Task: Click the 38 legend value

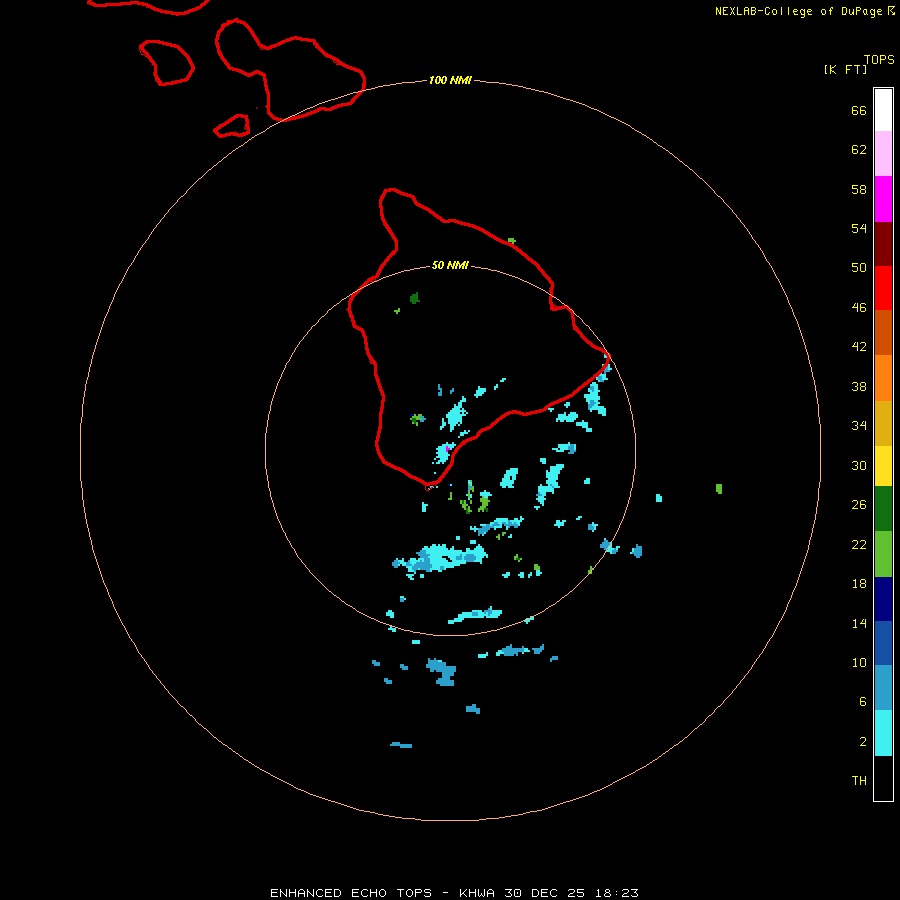Action: pos(859,386)
